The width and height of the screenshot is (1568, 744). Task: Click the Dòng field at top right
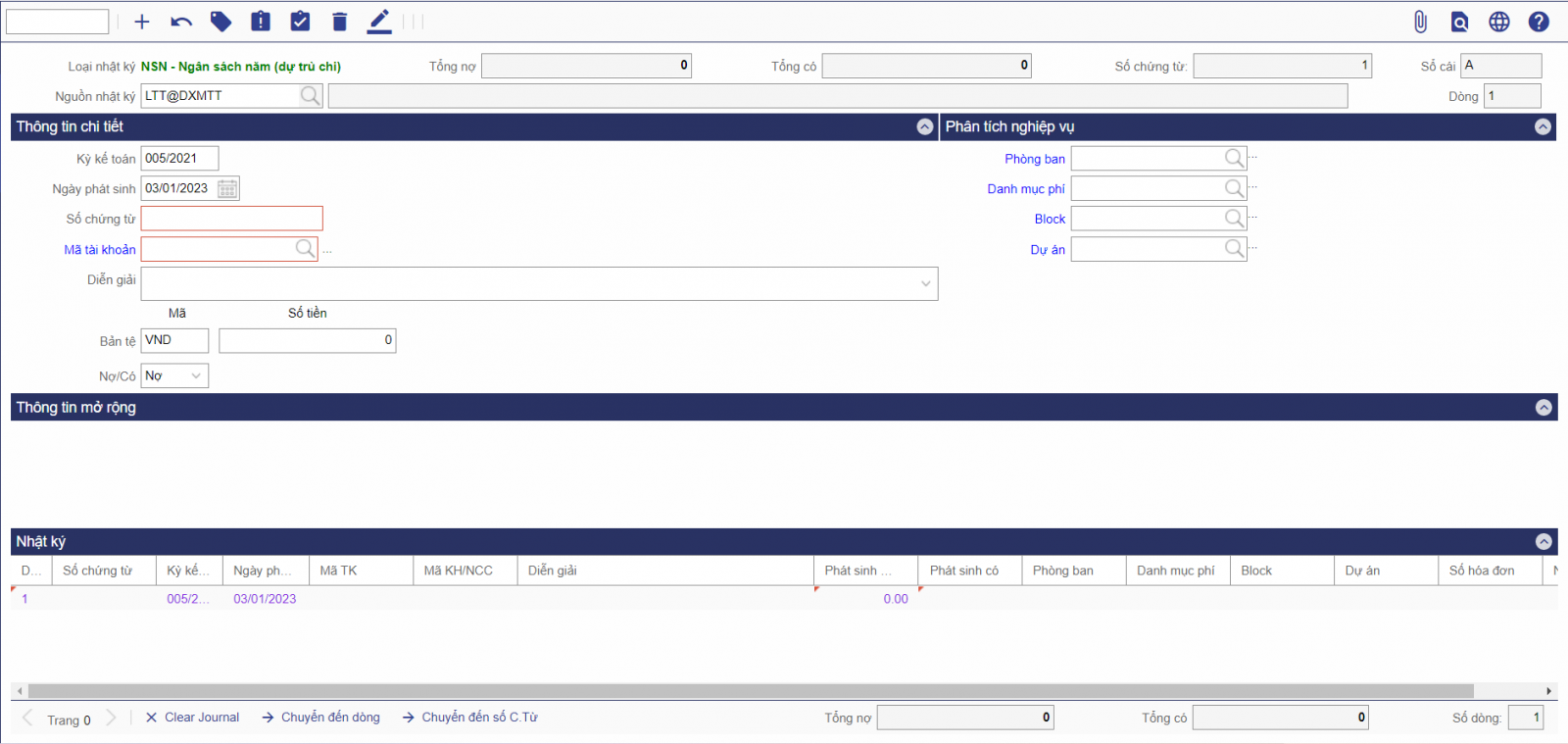coord(1512,95)
